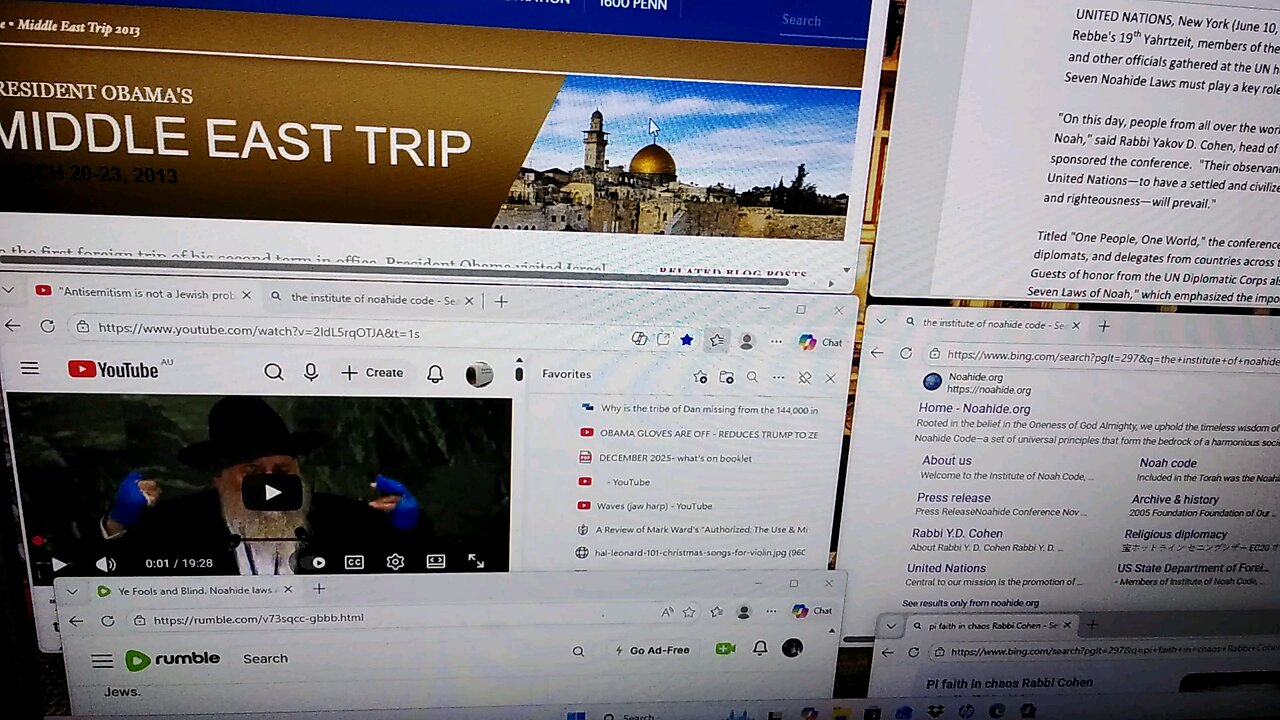Open Copilot Chat in YouTube window
Screen dimensions: 1280x720
820,342
